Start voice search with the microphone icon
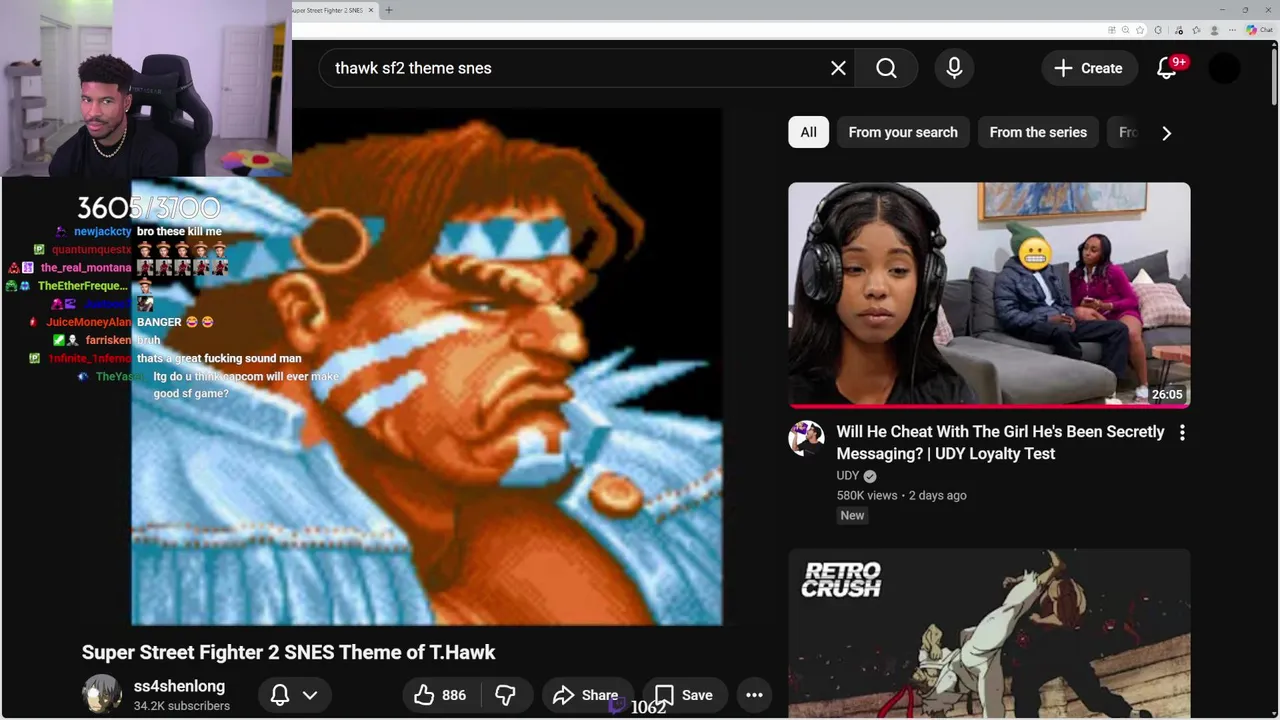The image size is (1280, 720). coord(954,68)
